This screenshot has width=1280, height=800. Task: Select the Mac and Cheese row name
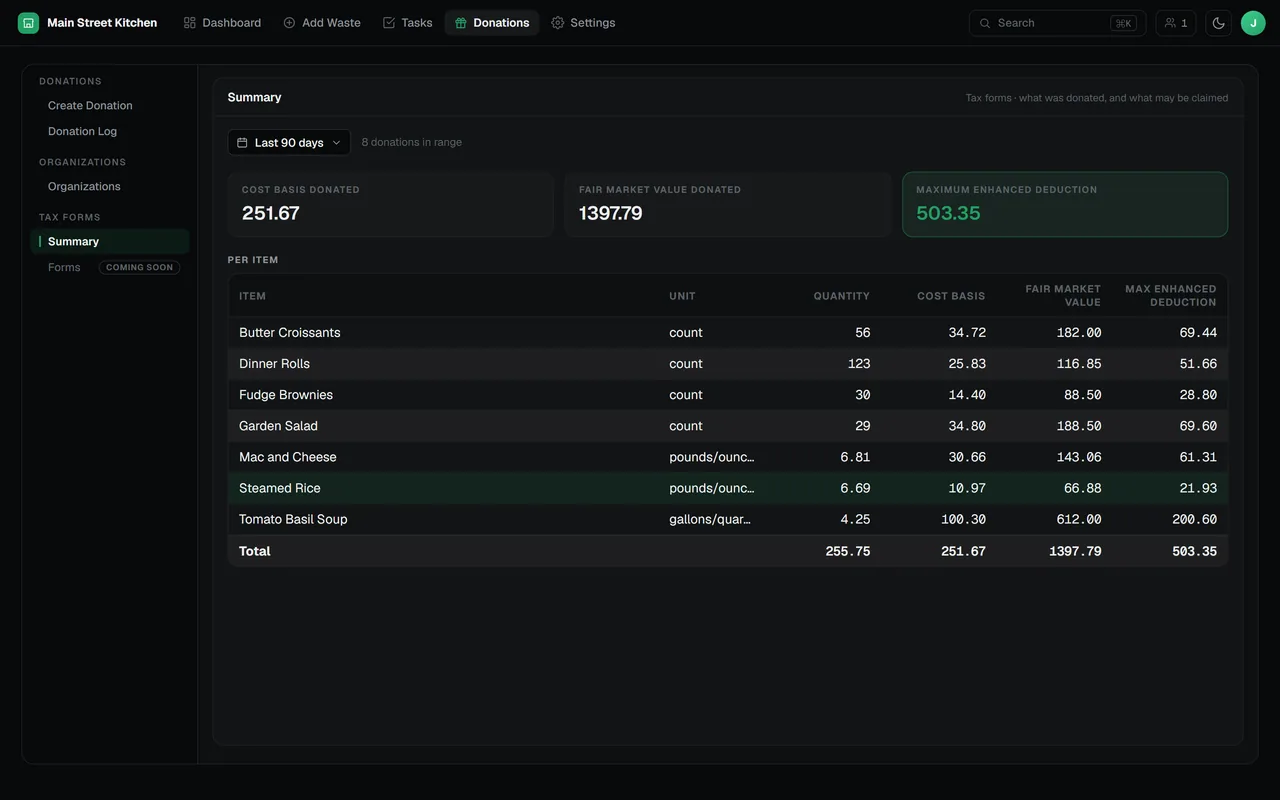pos(288,457)
